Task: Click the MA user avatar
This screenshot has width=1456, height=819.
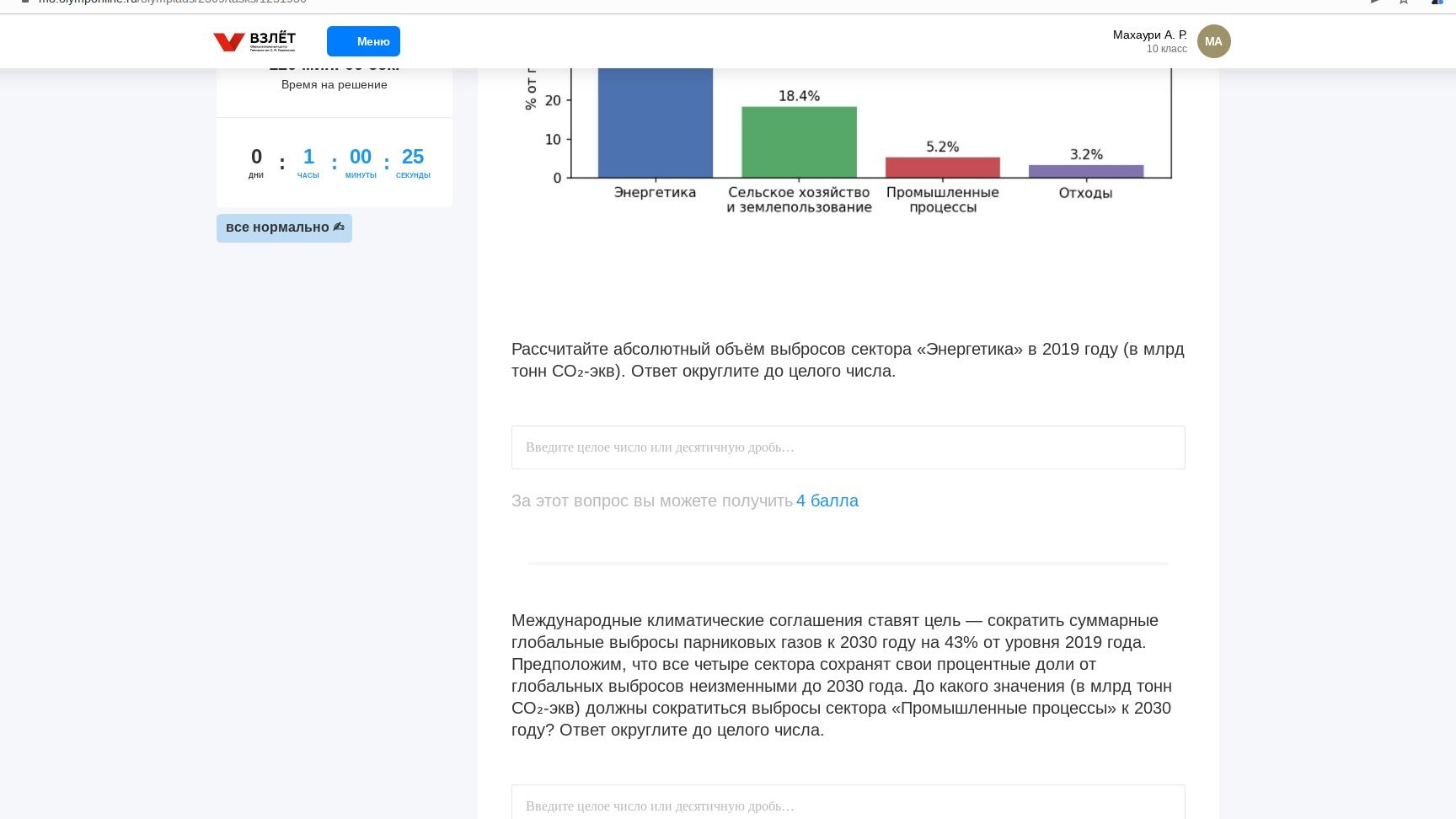Action: 1213,41
